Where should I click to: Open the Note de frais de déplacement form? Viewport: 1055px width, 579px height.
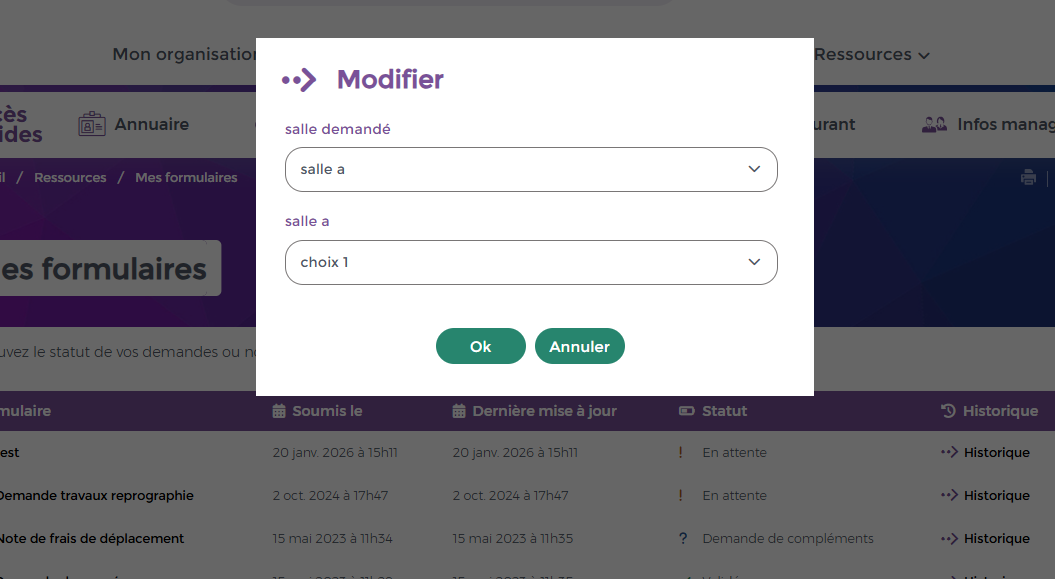point(92,539)
